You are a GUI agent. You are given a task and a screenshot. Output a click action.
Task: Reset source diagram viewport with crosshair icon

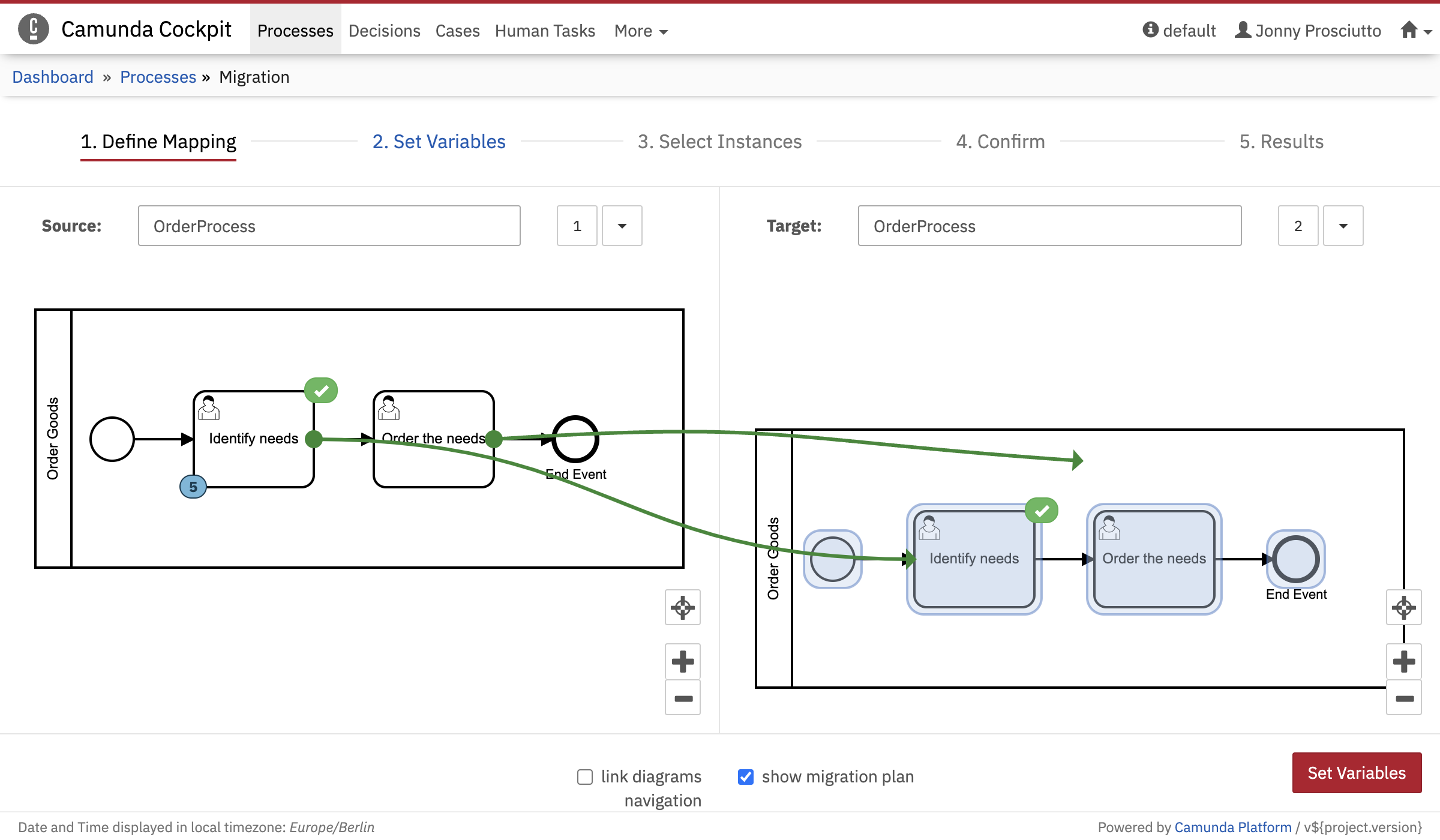click(x=683, y=608)
